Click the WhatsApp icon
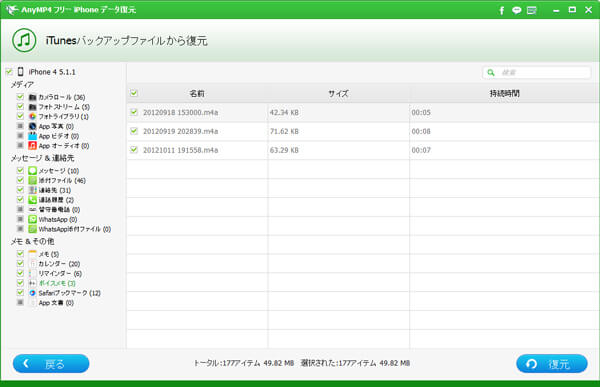Image resolution: width=600 pixels, height=387 pixels. tap(33, 219)
